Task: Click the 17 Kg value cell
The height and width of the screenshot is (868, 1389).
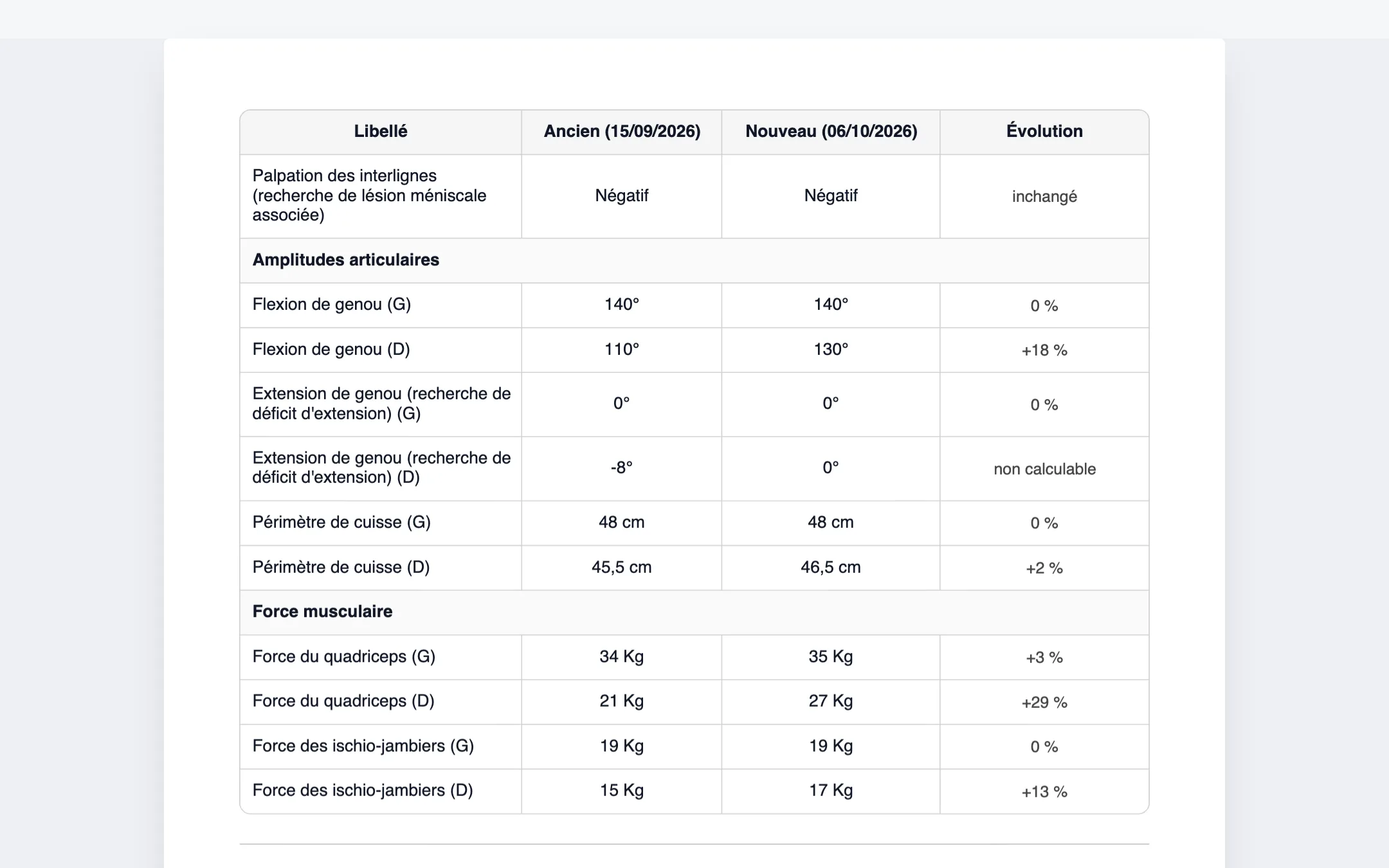Action: [831, 790]
